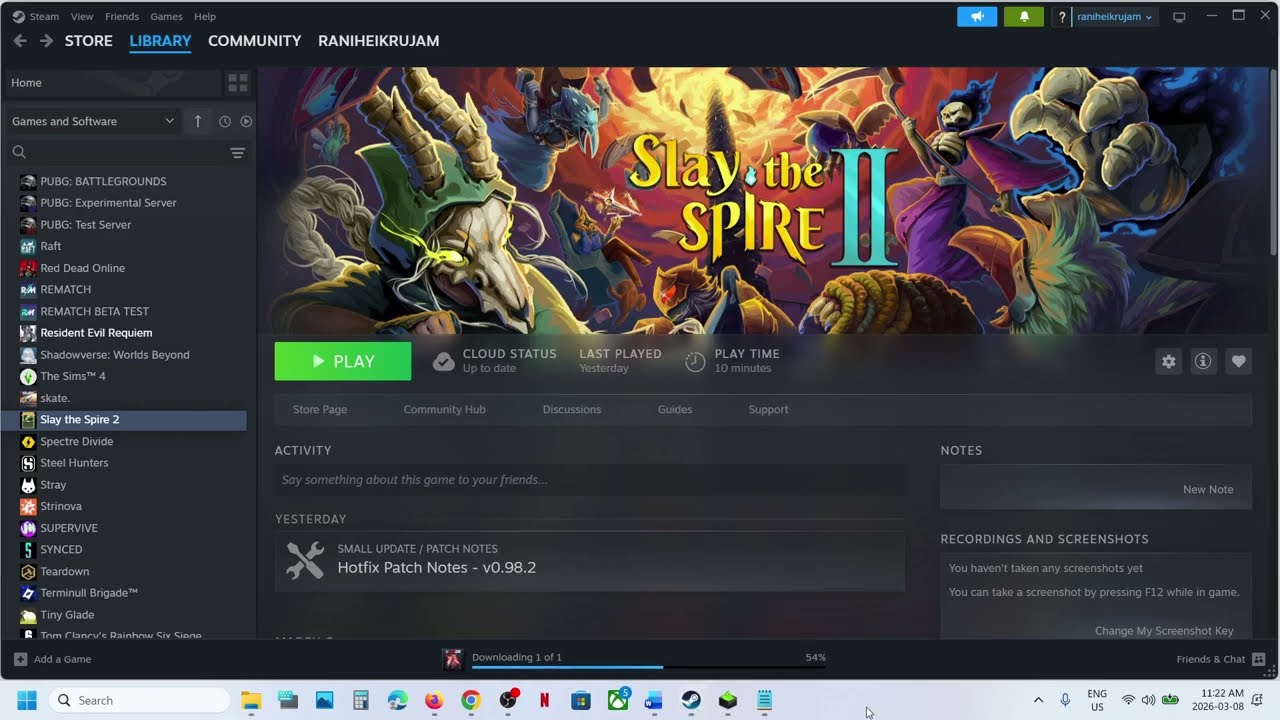Image resolution: width=1280 pixels, height=720 pixels.
Task: Select Teardown in the game list
Action: (64, 571)
